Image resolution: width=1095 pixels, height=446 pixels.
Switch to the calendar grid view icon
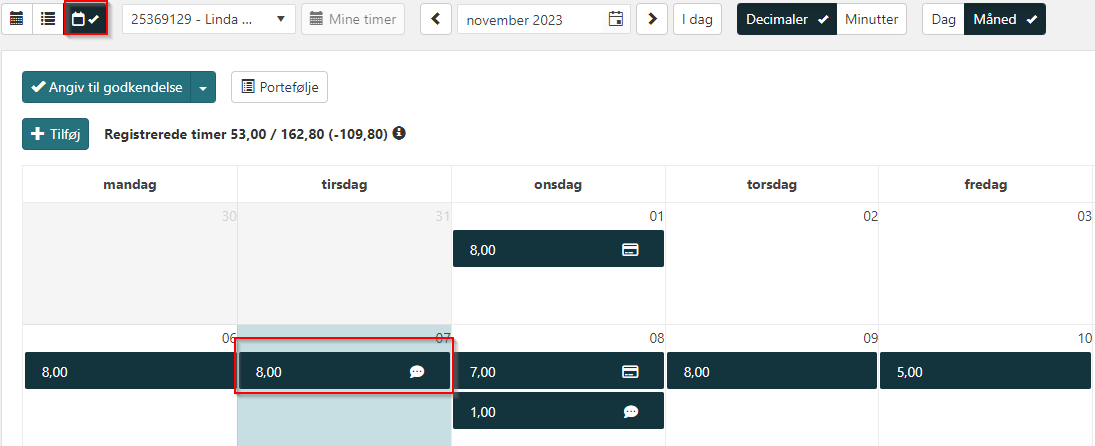click(17, 19)
